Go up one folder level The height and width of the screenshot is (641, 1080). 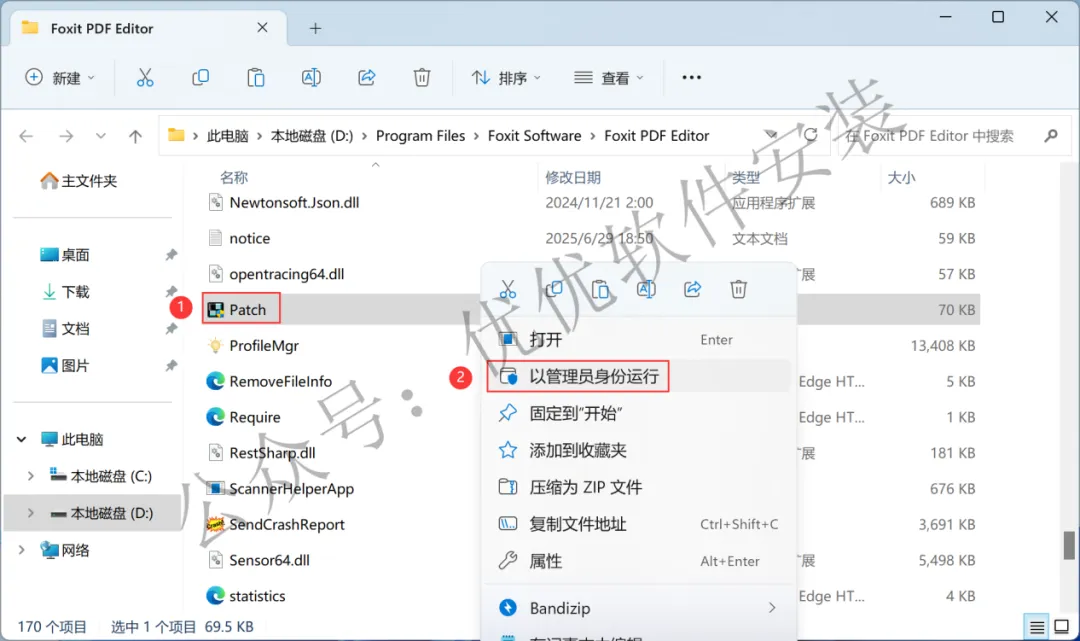click(136, 136)
